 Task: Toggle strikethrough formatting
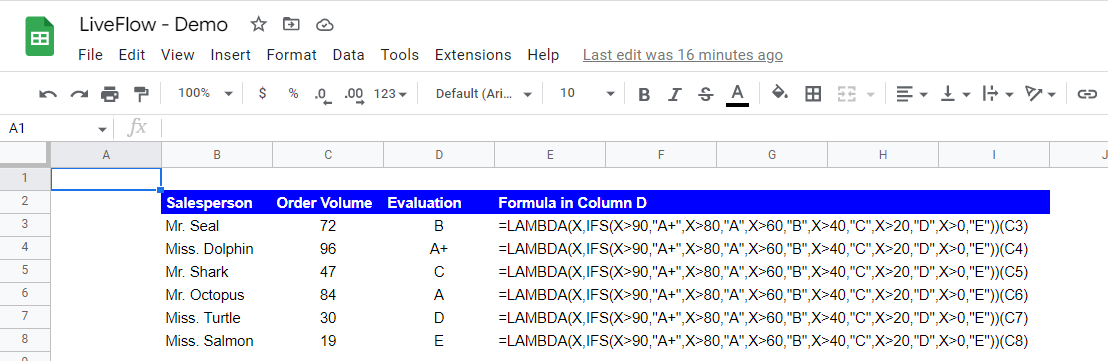(705, 94)
